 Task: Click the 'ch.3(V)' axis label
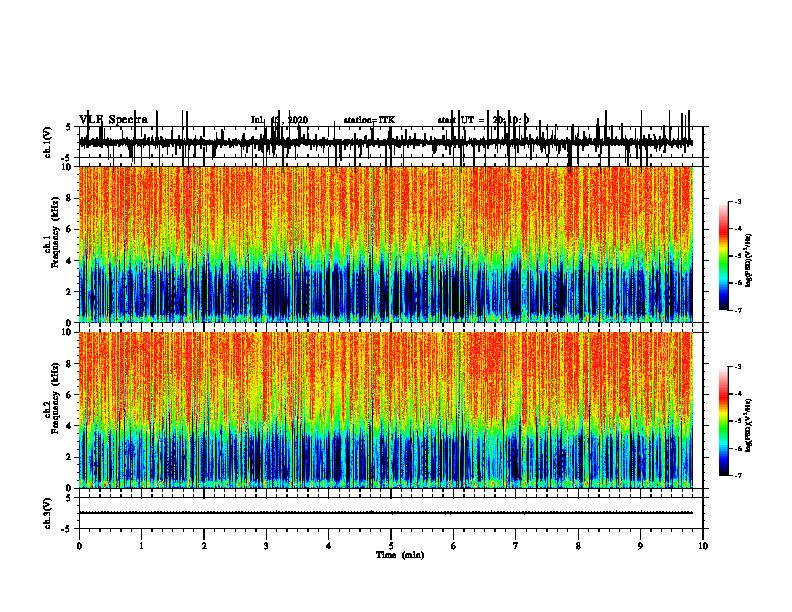click(48, 513)
